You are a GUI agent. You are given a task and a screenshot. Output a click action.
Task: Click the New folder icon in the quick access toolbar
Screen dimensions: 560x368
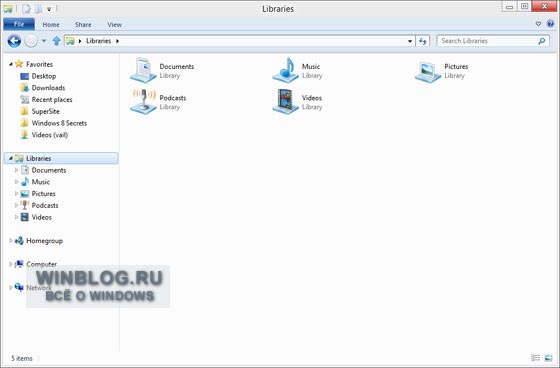coord(38,8)
